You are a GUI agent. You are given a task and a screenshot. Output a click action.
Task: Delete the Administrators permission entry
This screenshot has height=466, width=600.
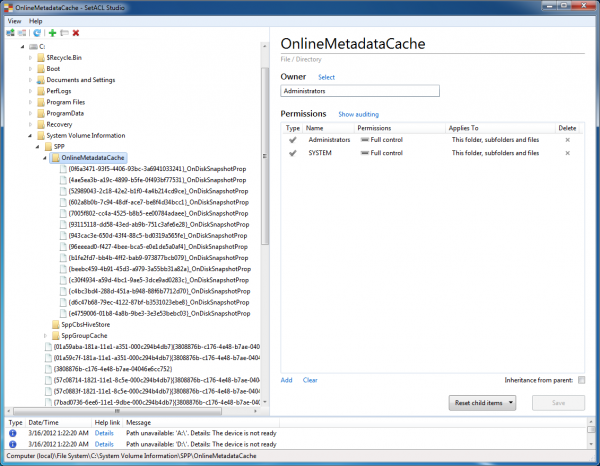click(x=567, y=140)
